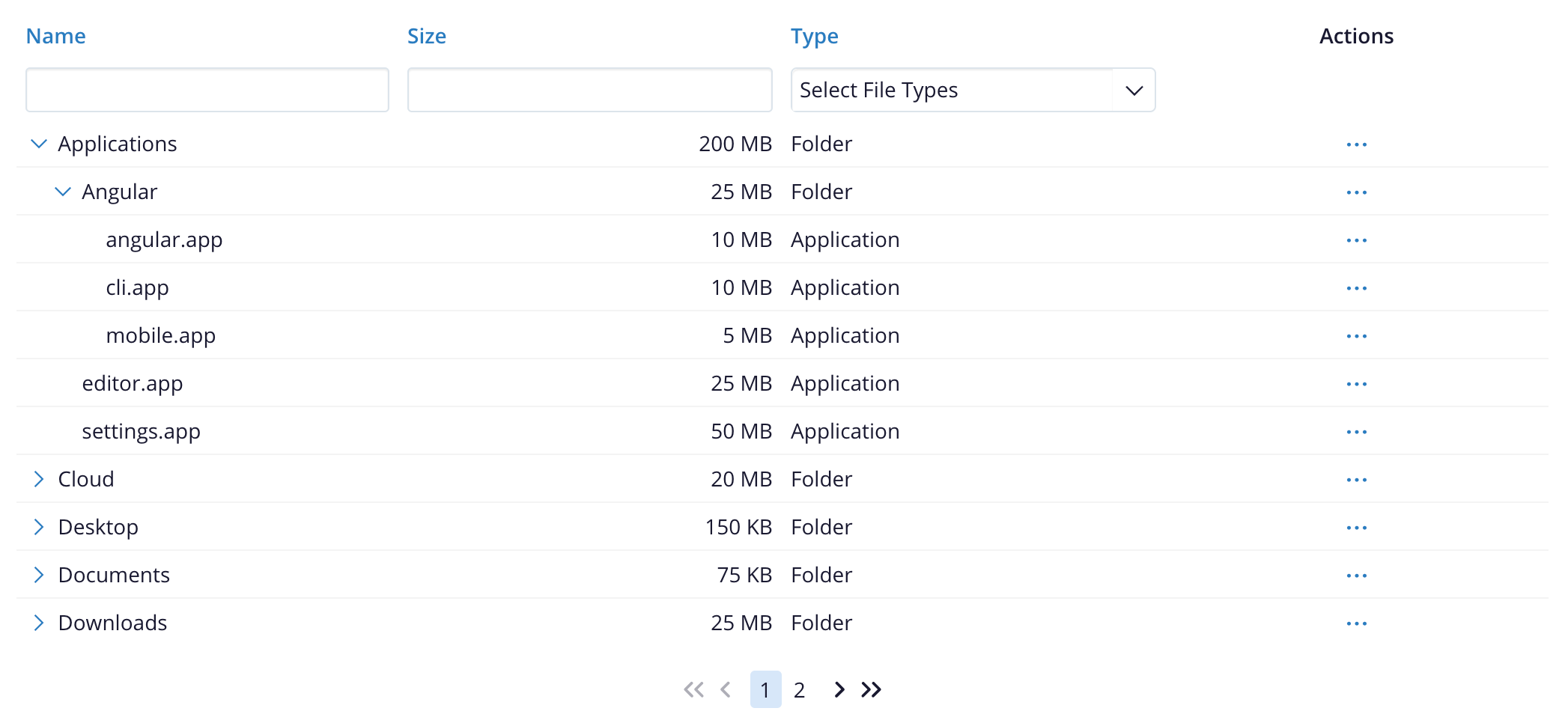
Task: Sort by the Name column header
Action: pos(56,36)
